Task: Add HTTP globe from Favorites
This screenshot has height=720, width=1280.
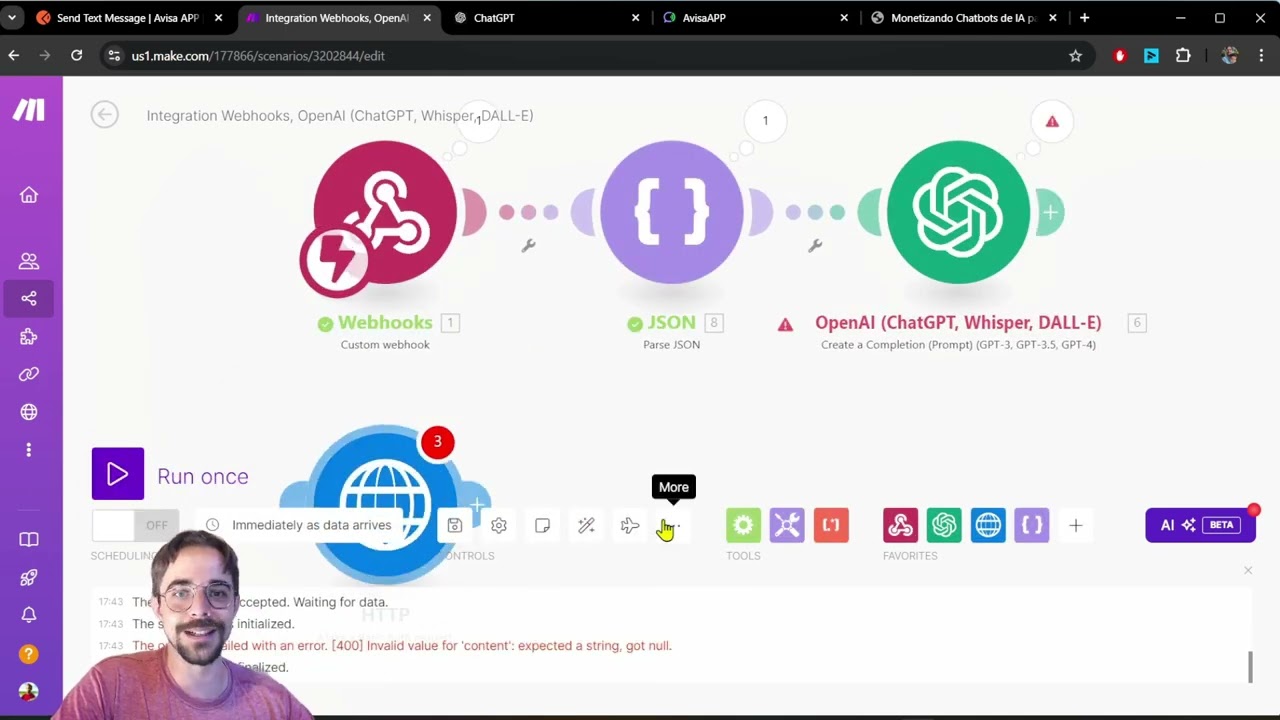Action: click(x=988, y=525)
